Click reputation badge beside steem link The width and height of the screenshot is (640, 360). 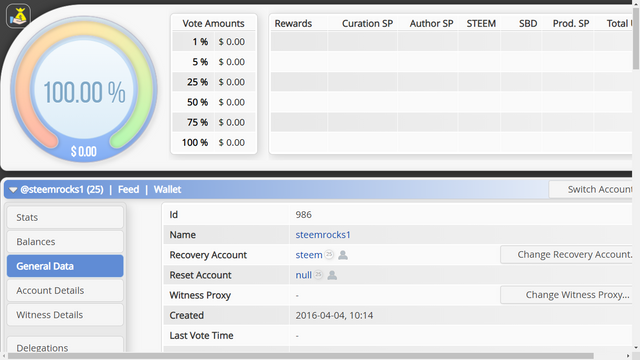coord(329,255)
